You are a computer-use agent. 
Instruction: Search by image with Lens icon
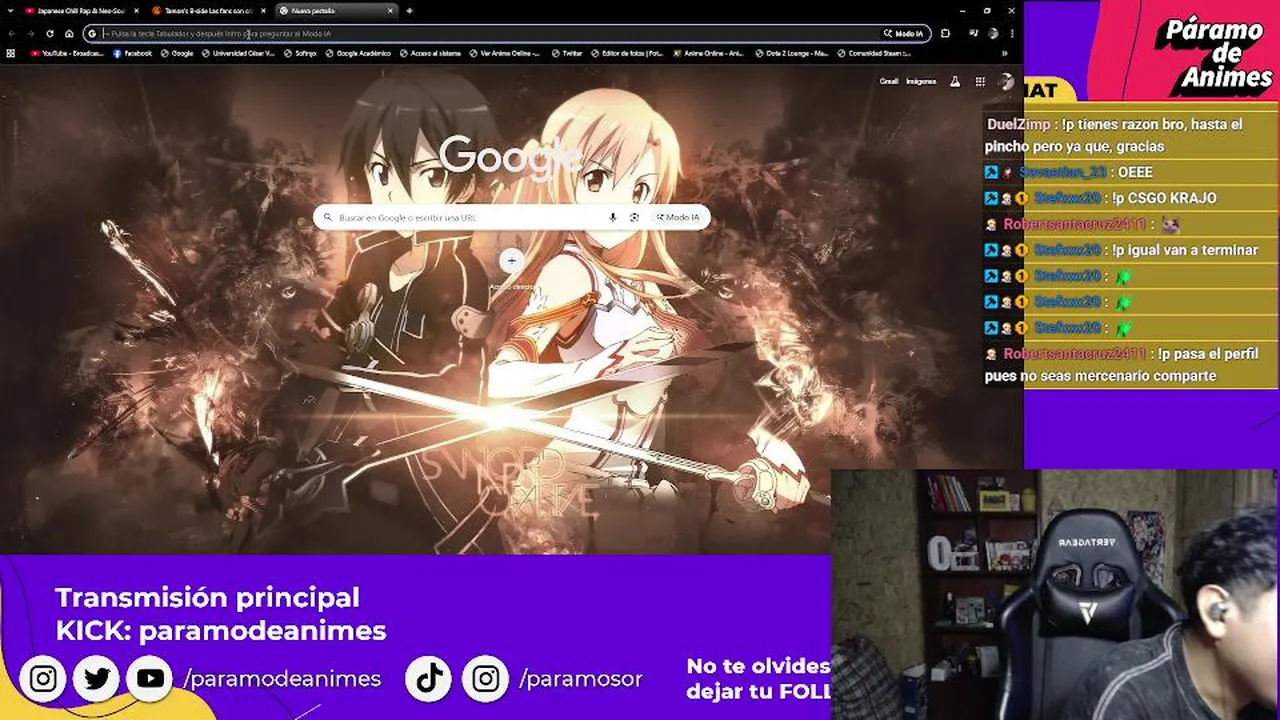pos(634,217)
